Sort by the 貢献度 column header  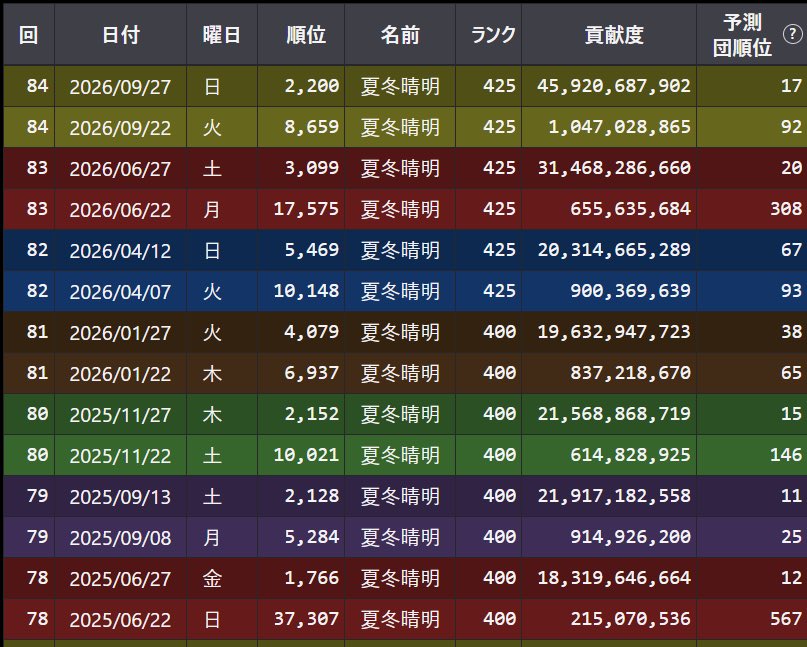(x=609, y=35)
